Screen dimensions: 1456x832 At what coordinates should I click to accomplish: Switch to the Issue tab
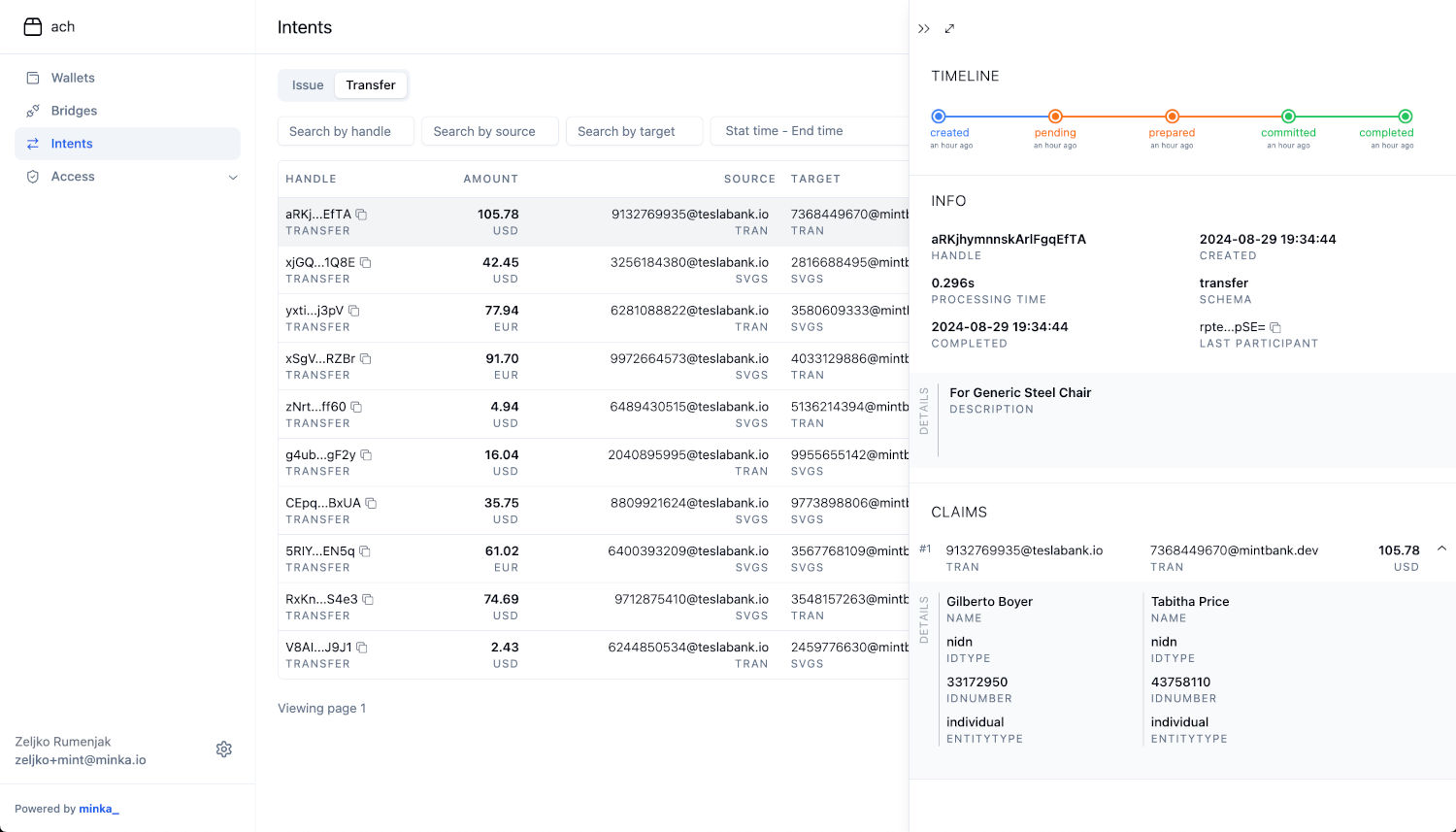pos(308,85)
